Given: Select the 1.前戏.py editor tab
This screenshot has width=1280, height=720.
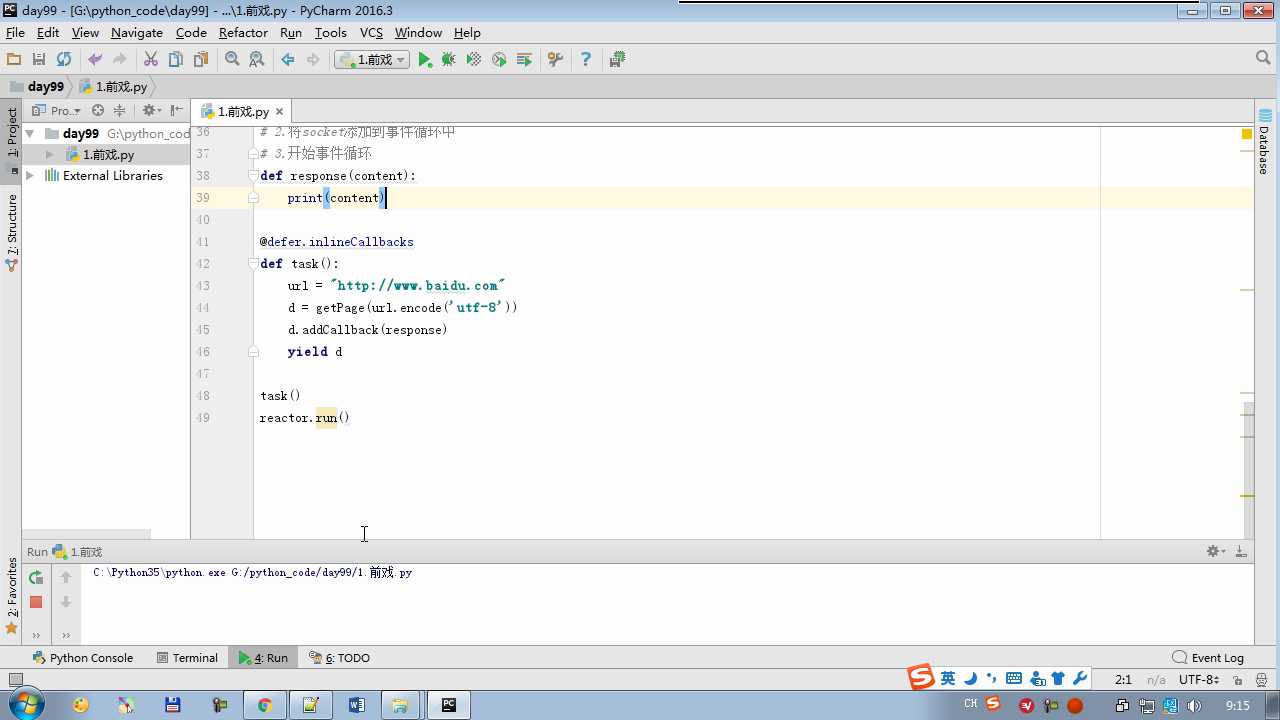Looking at the screenshot, I should click(243, 112).
